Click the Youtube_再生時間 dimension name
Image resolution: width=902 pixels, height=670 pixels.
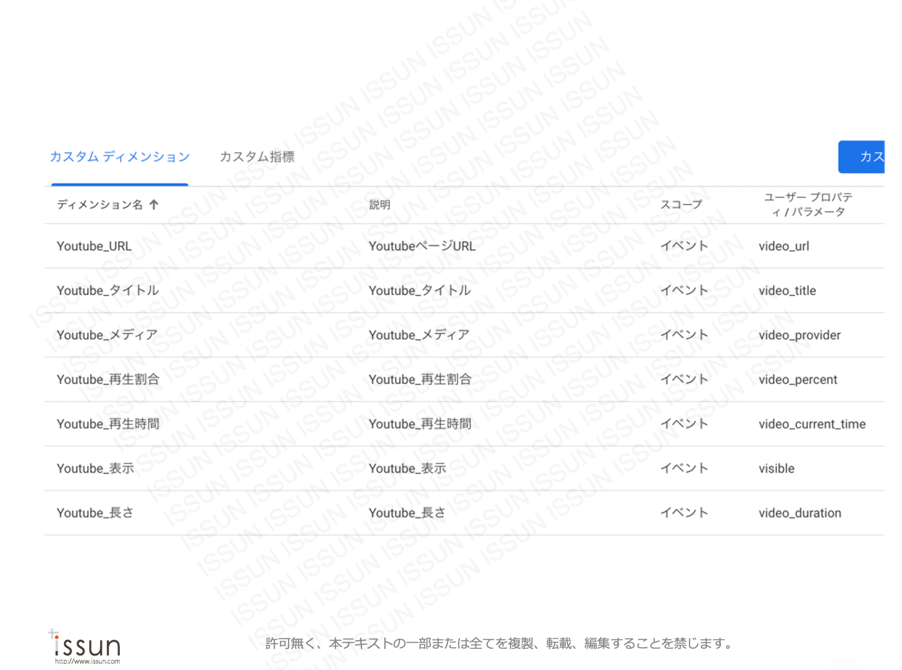pyautogui.click(x=108, y=424)
